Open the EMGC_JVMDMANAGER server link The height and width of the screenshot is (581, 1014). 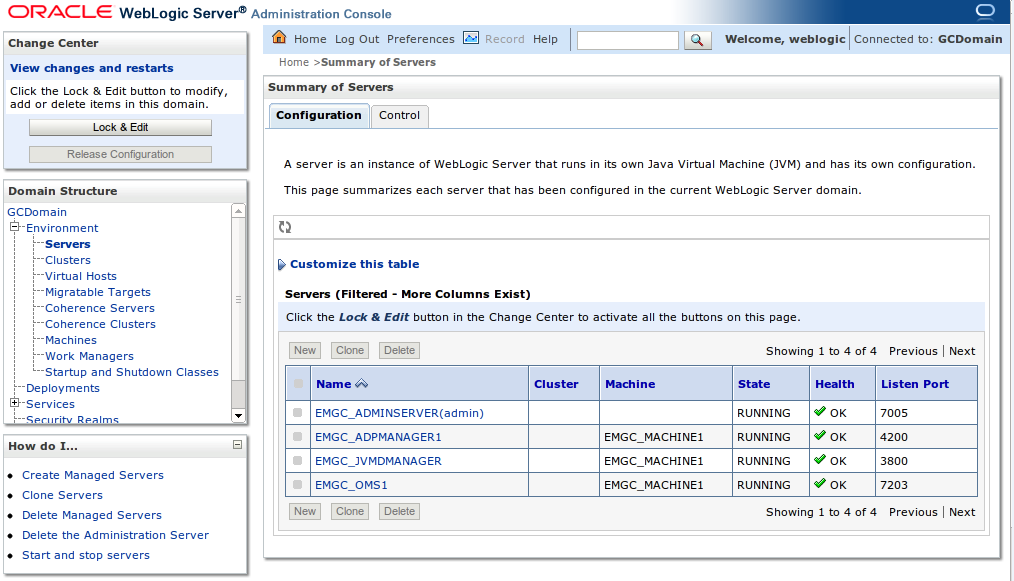378,461
